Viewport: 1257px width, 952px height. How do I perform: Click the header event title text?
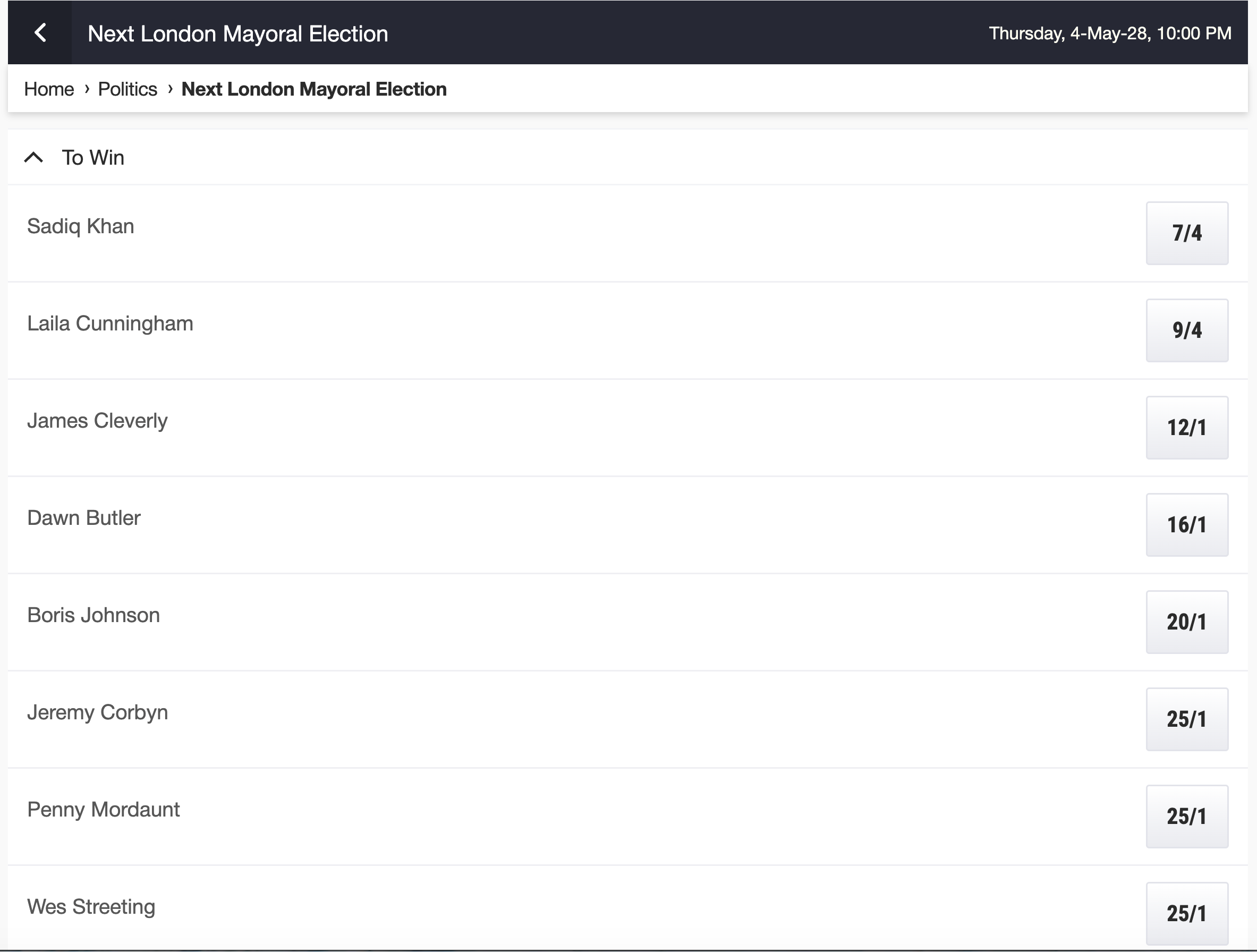[x=237, y=33]
